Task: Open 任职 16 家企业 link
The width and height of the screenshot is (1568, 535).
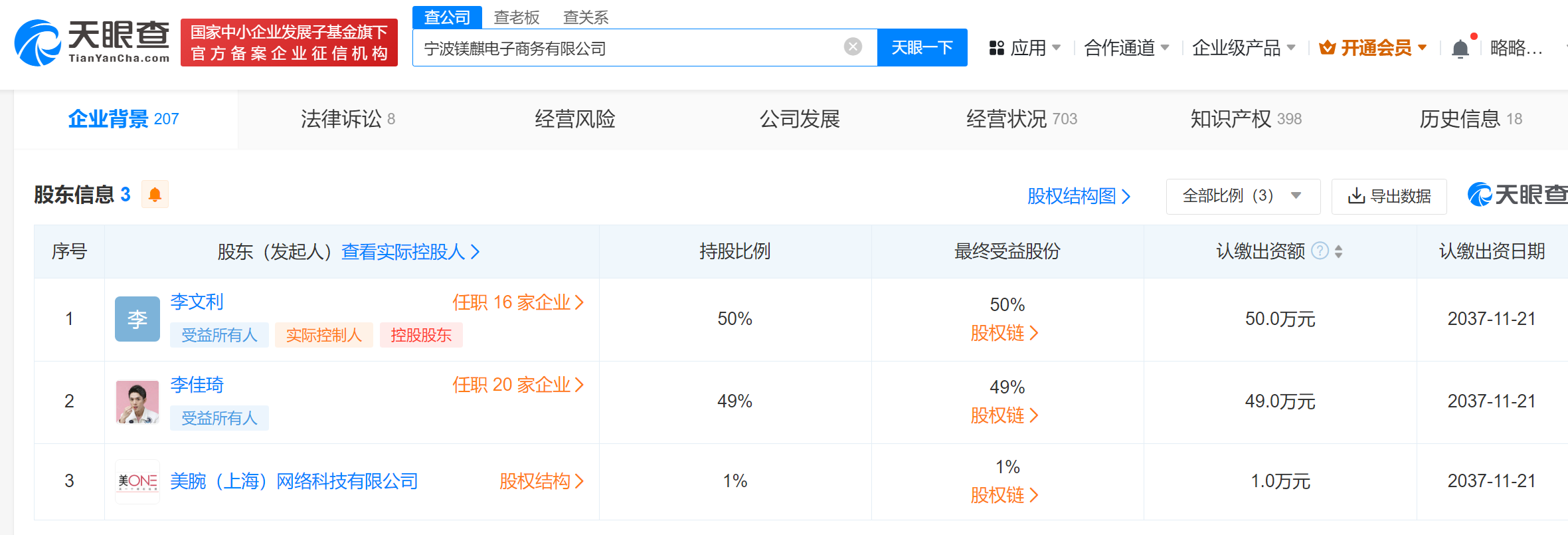Action: point(518,302)
